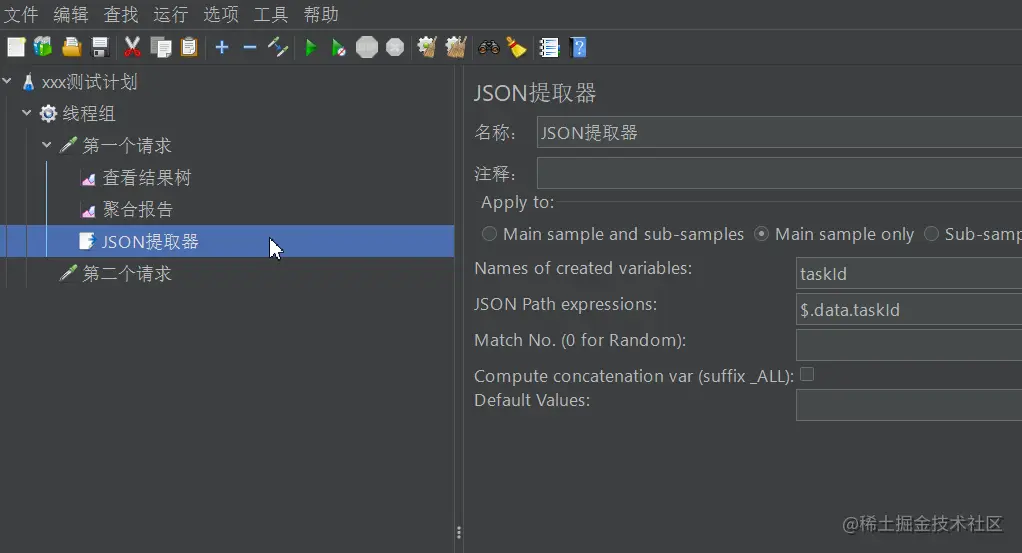Save the test plan with disk icon
The width and height of the screenshot is (1022, 553).
[x=100, y=47]
